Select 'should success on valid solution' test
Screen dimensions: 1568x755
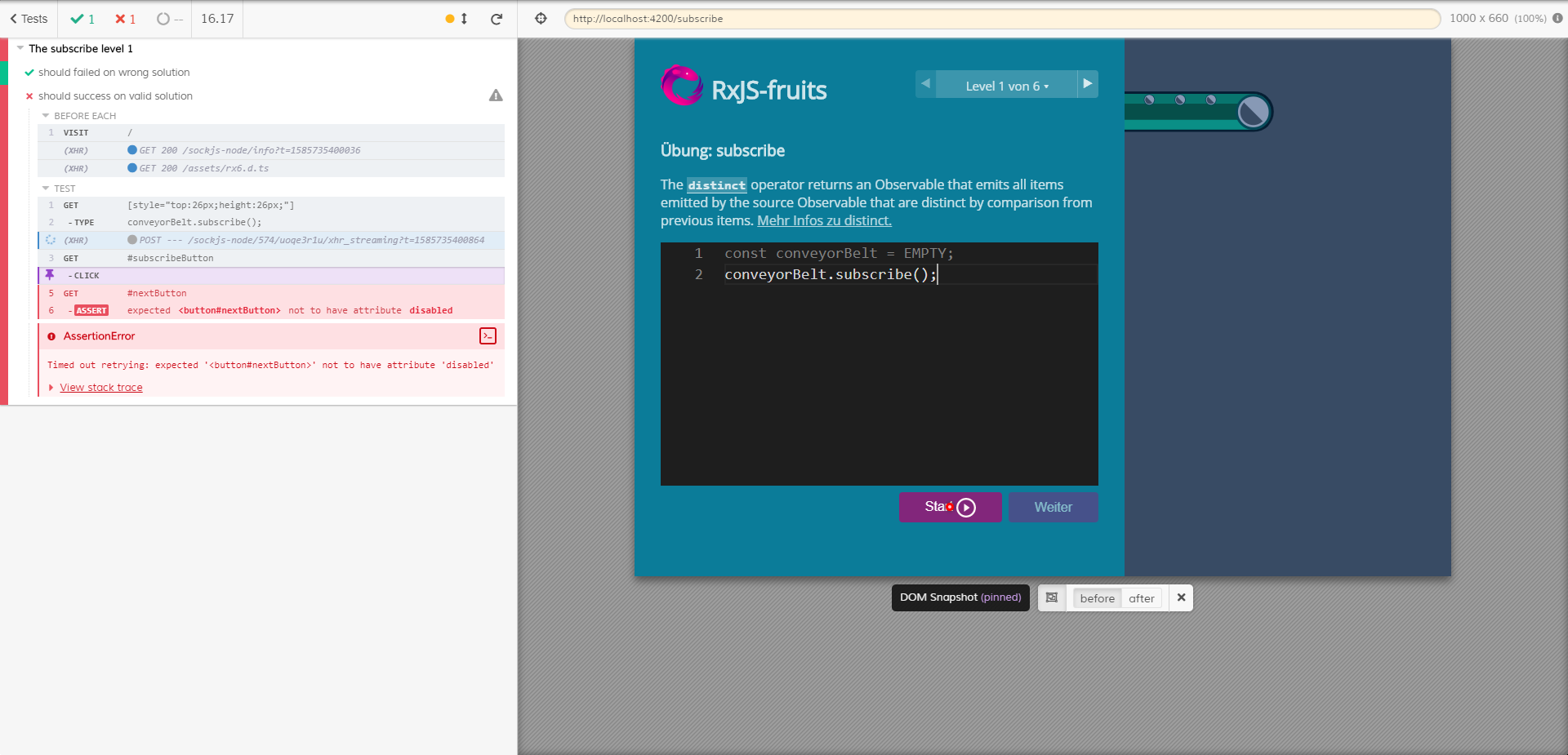115,96
